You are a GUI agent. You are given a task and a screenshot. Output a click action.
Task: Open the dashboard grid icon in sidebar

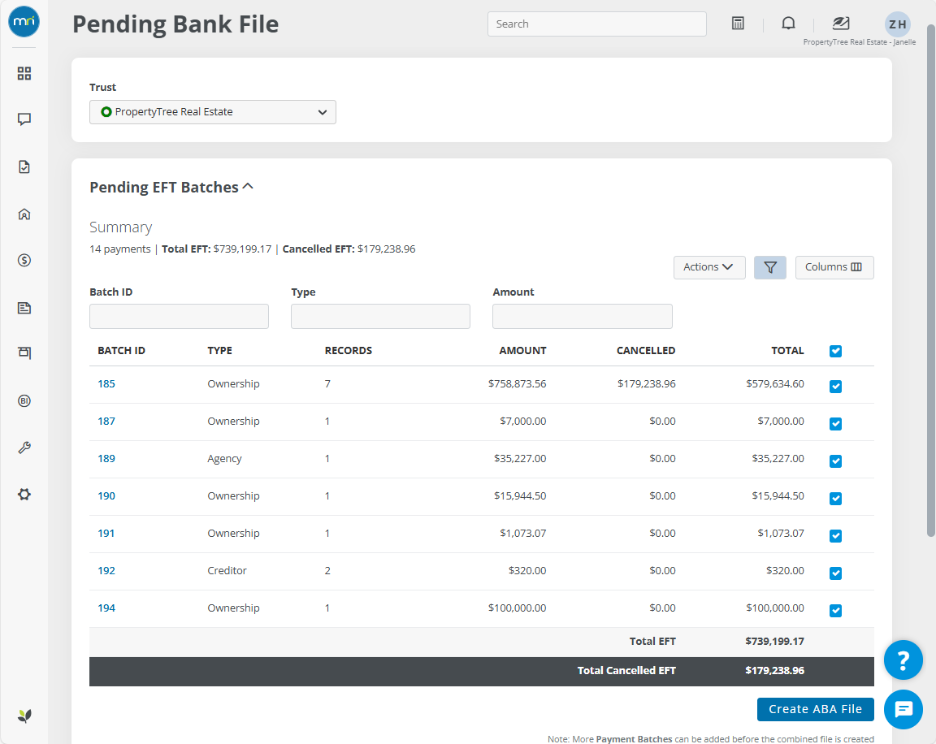coord(24,73)
